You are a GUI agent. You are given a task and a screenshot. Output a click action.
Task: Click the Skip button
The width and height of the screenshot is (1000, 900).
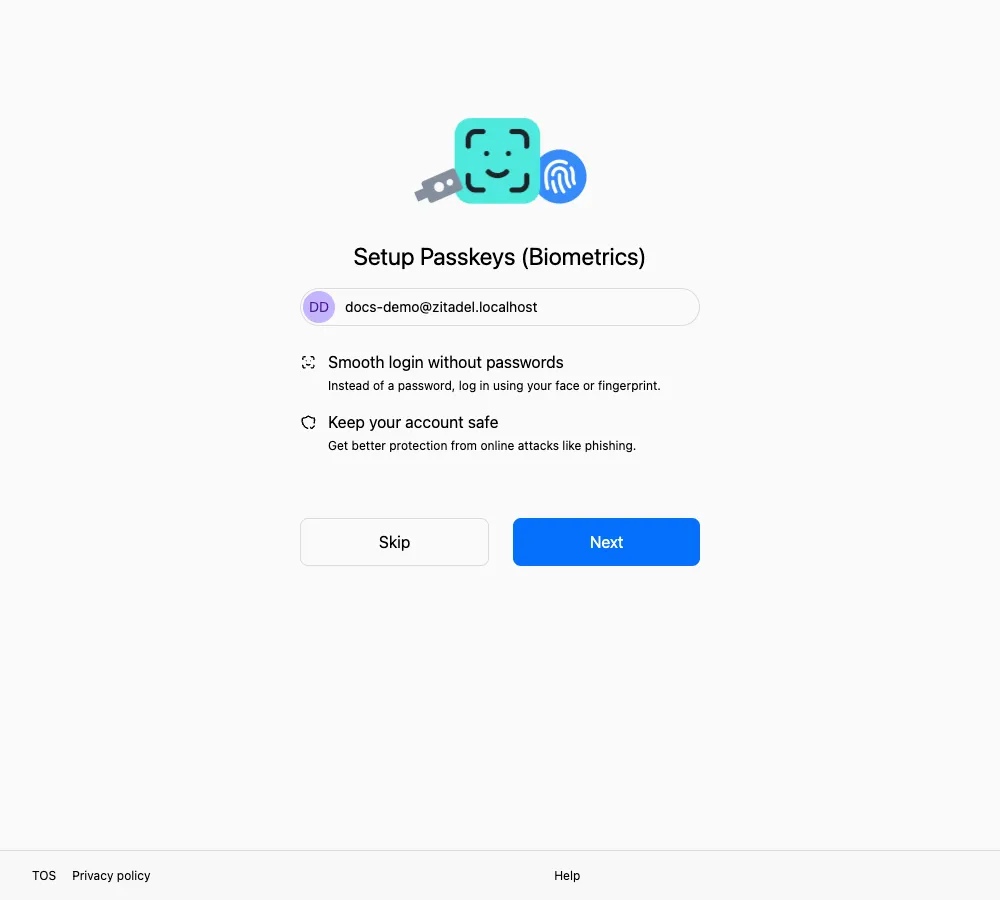point(394,542)
